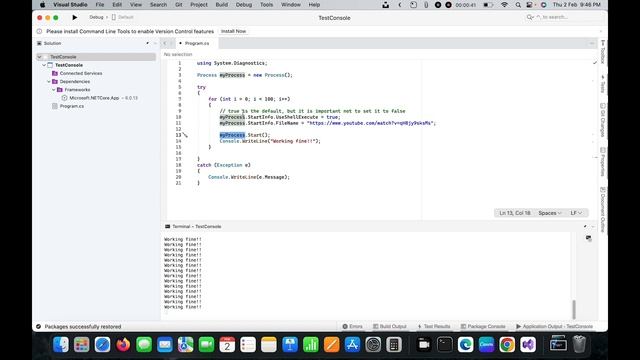
Task: Open the LF line ending dropdown
Action: pyautogui.click(x=576, y=213)
